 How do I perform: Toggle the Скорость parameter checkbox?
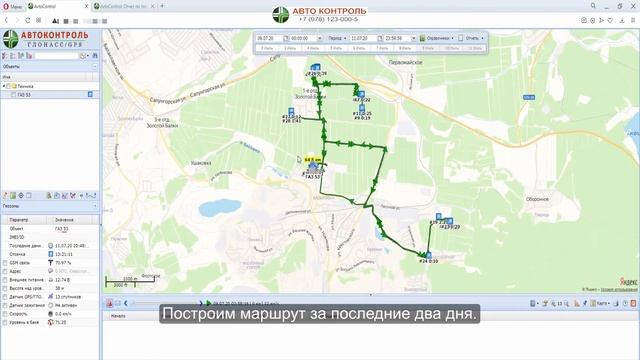point(5,314)
